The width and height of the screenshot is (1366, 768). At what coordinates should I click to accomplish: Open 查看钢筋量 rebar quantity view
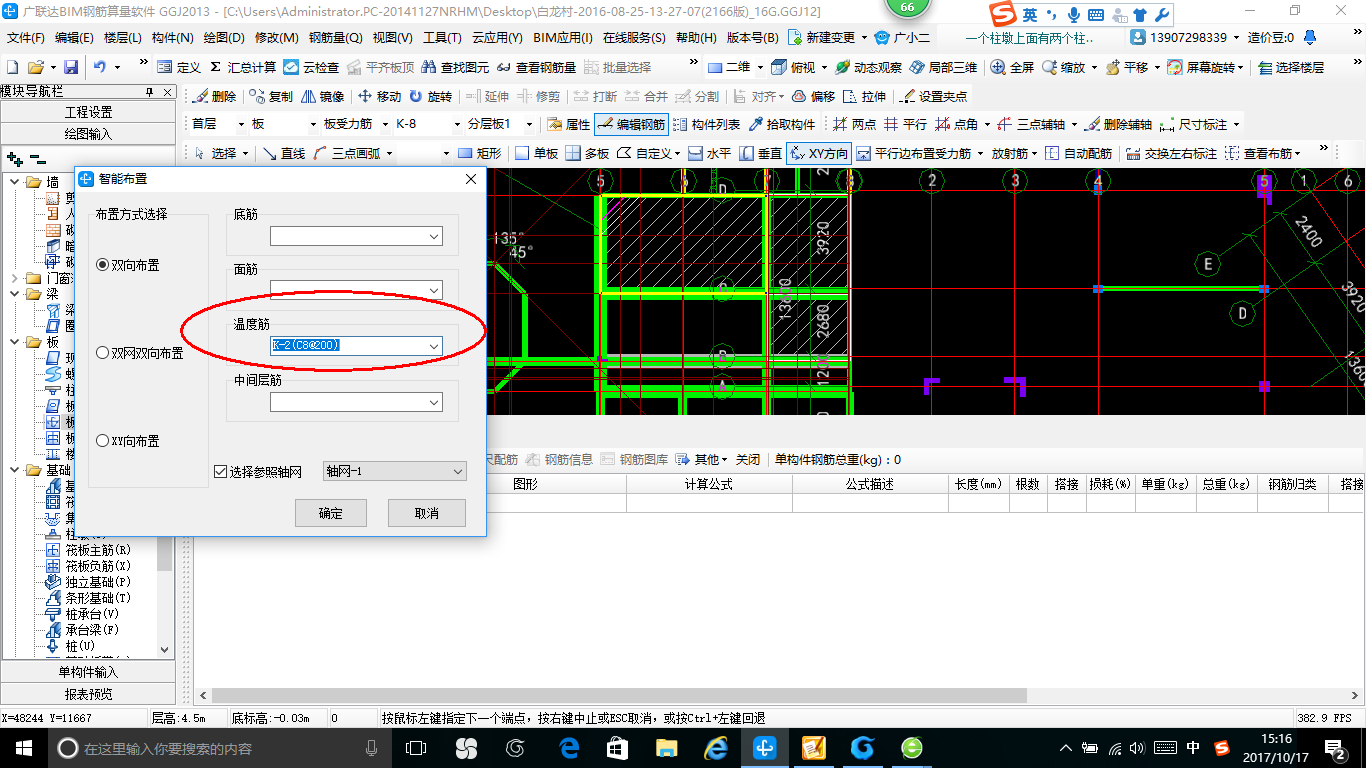pyautogui.click(x=536, y=67)
